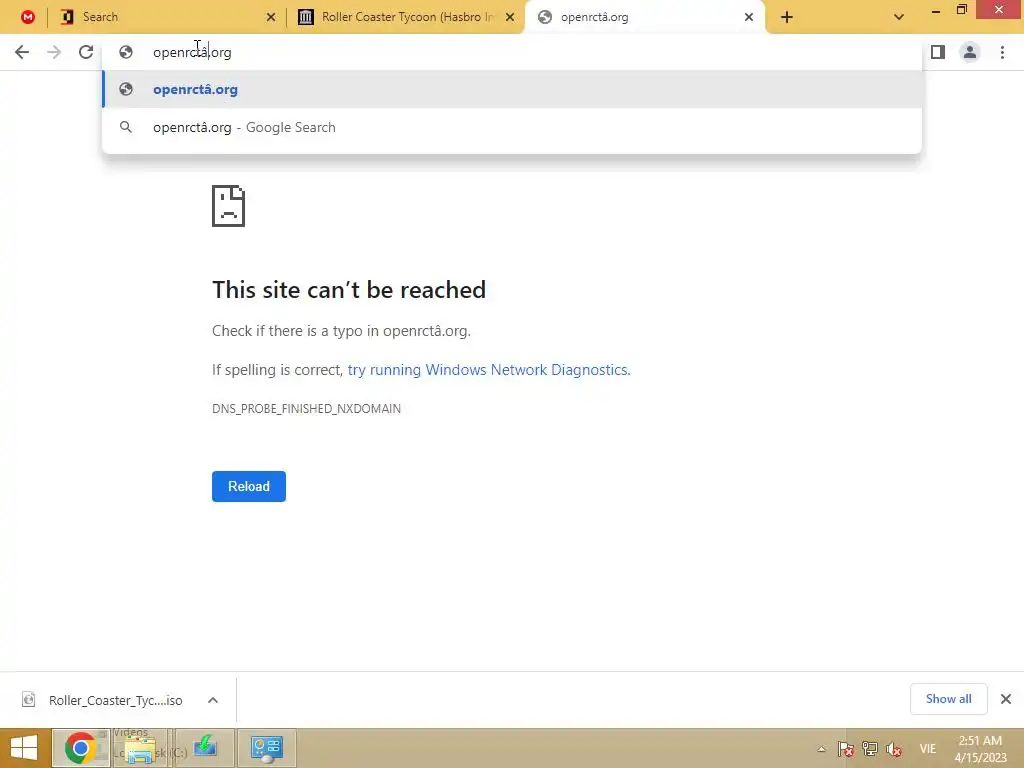Choose the openrctâ.org URL suggestion
This screenshot has width=1024, height=768.
[x=512, y=89]
